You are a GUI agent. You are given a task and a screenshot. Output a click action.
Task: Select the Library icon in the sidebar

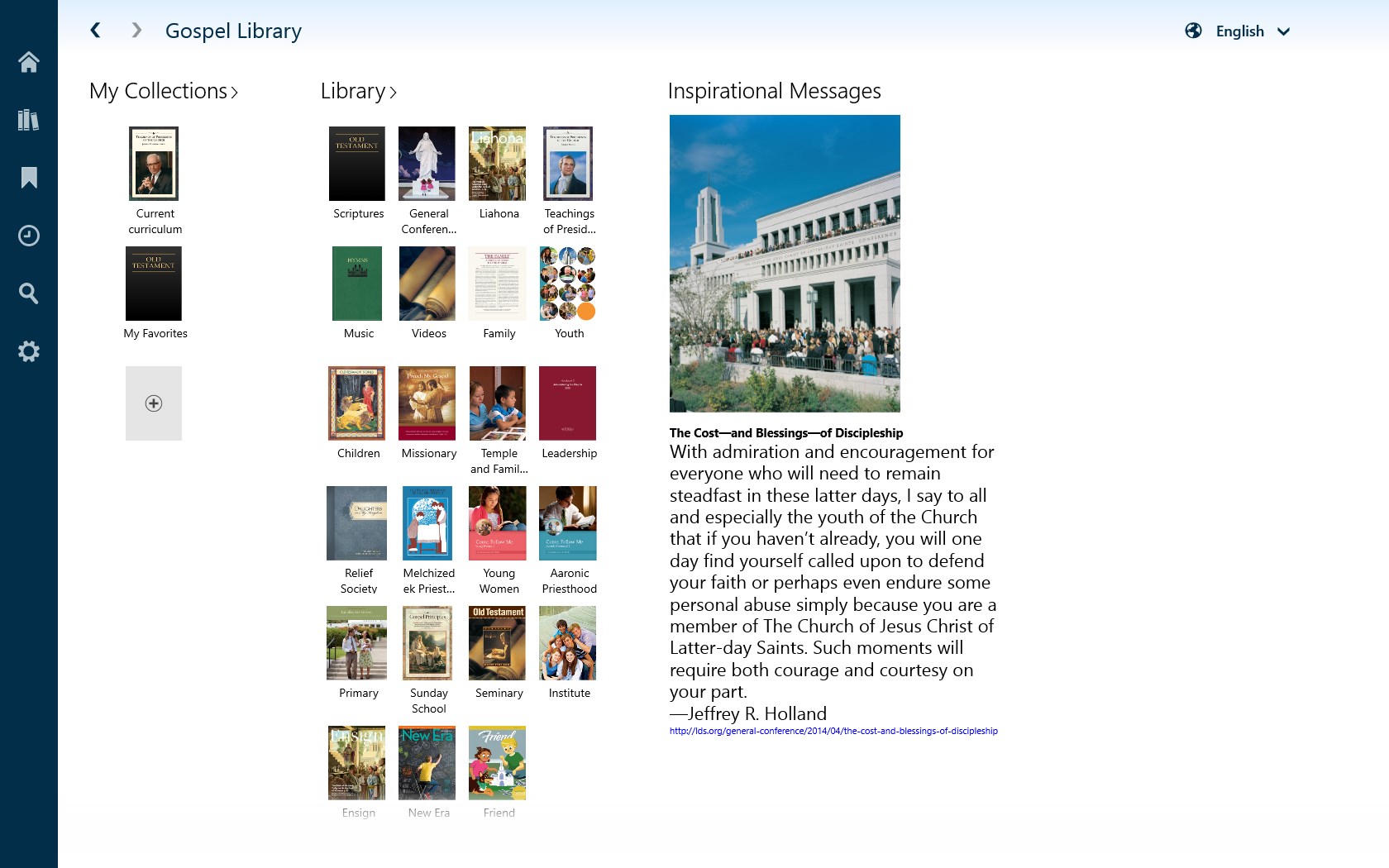29,120
